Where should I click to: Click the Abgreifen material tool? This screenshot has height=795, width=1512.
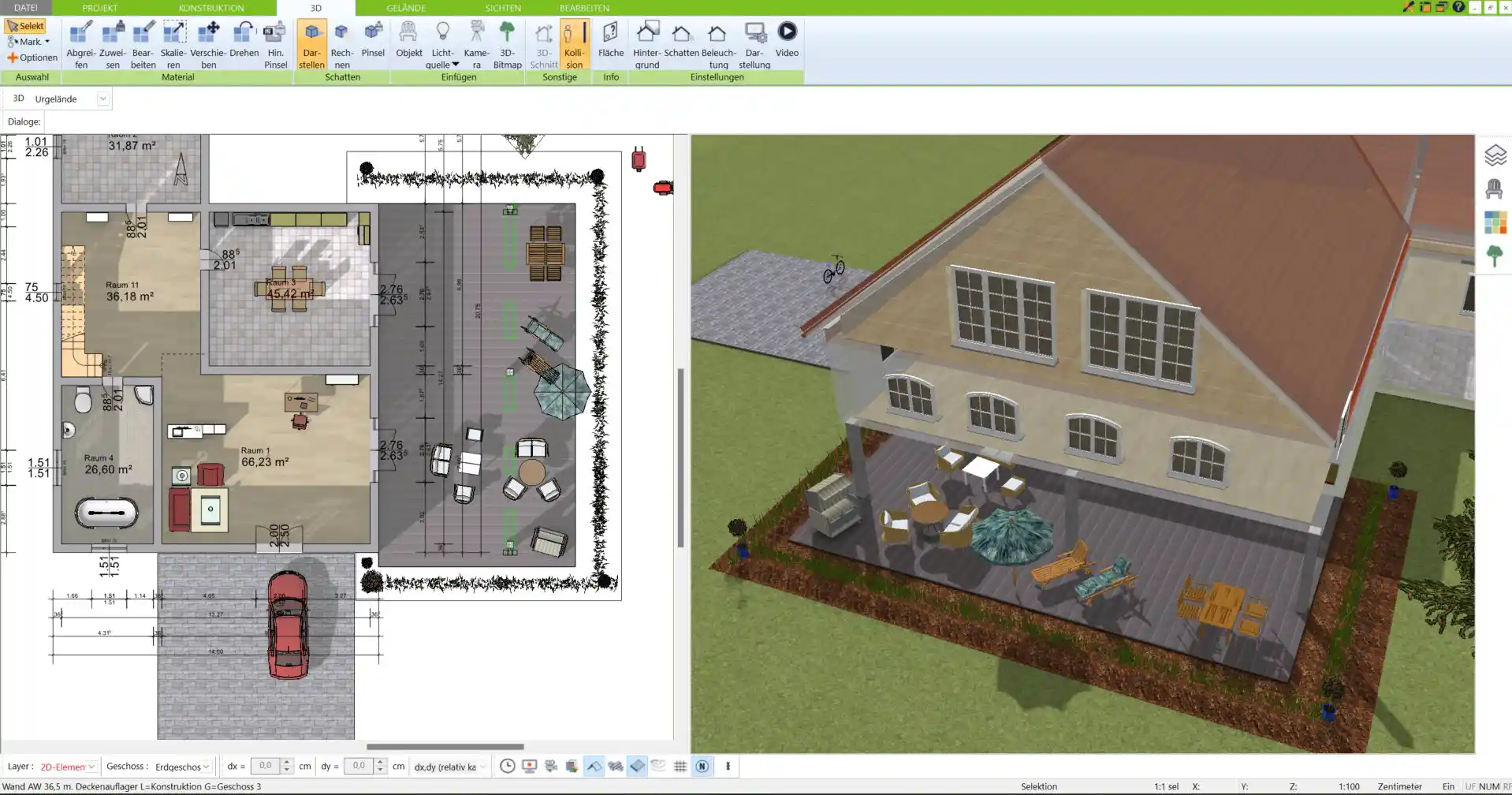(x=80, y=45)
